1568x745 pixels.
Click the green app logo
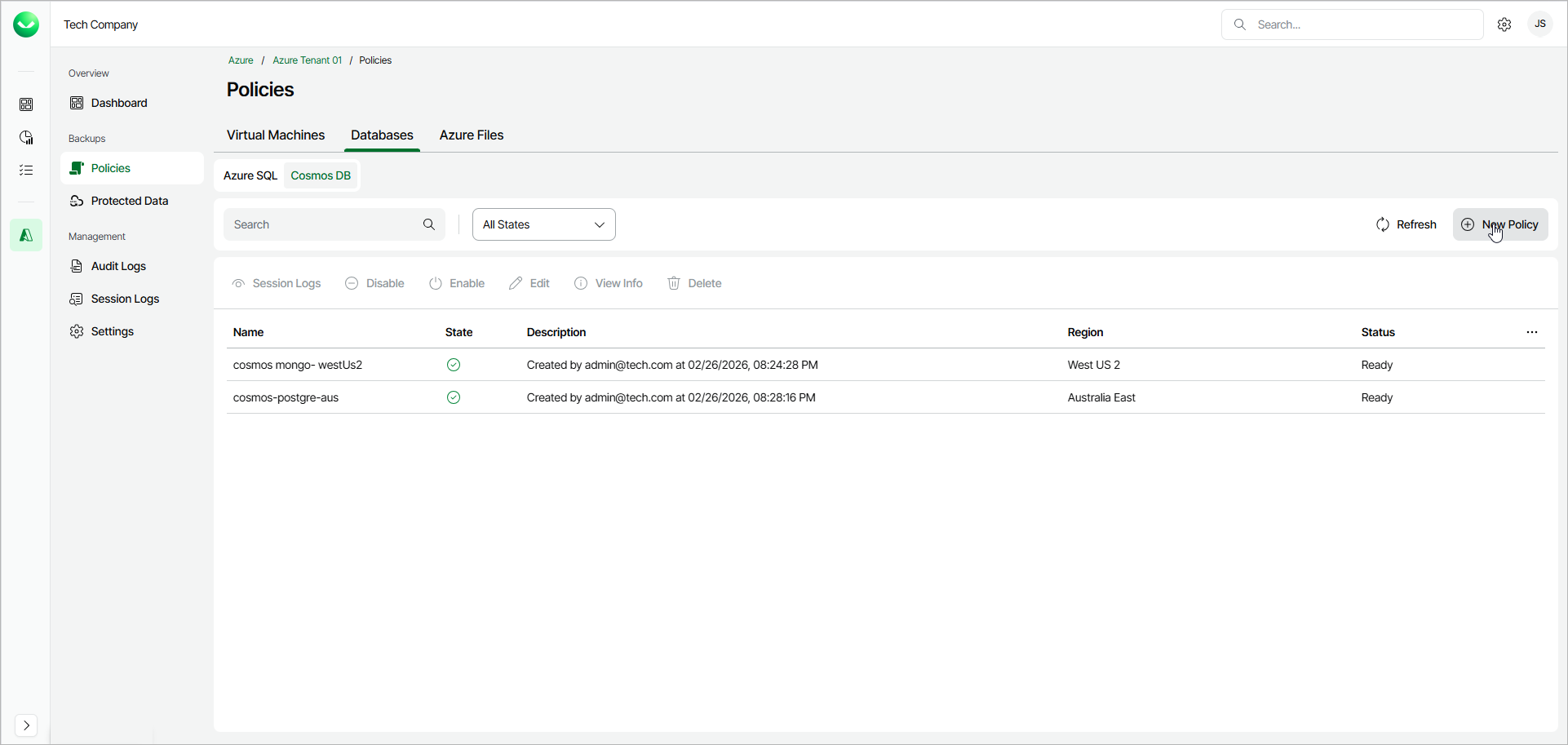coord(26,24)
